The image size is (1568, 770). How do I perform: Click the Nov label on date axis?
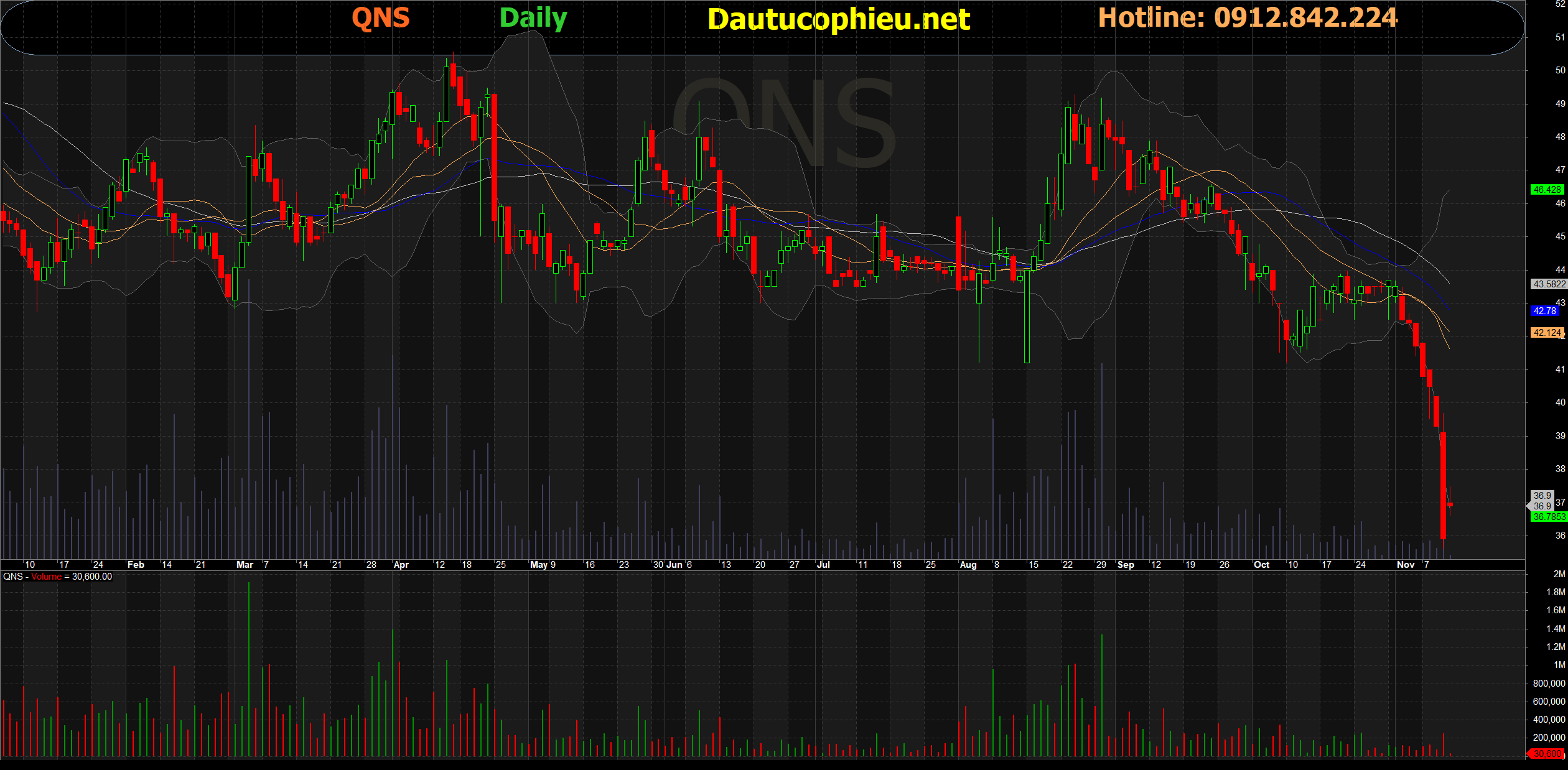[x=1406, y=565]
